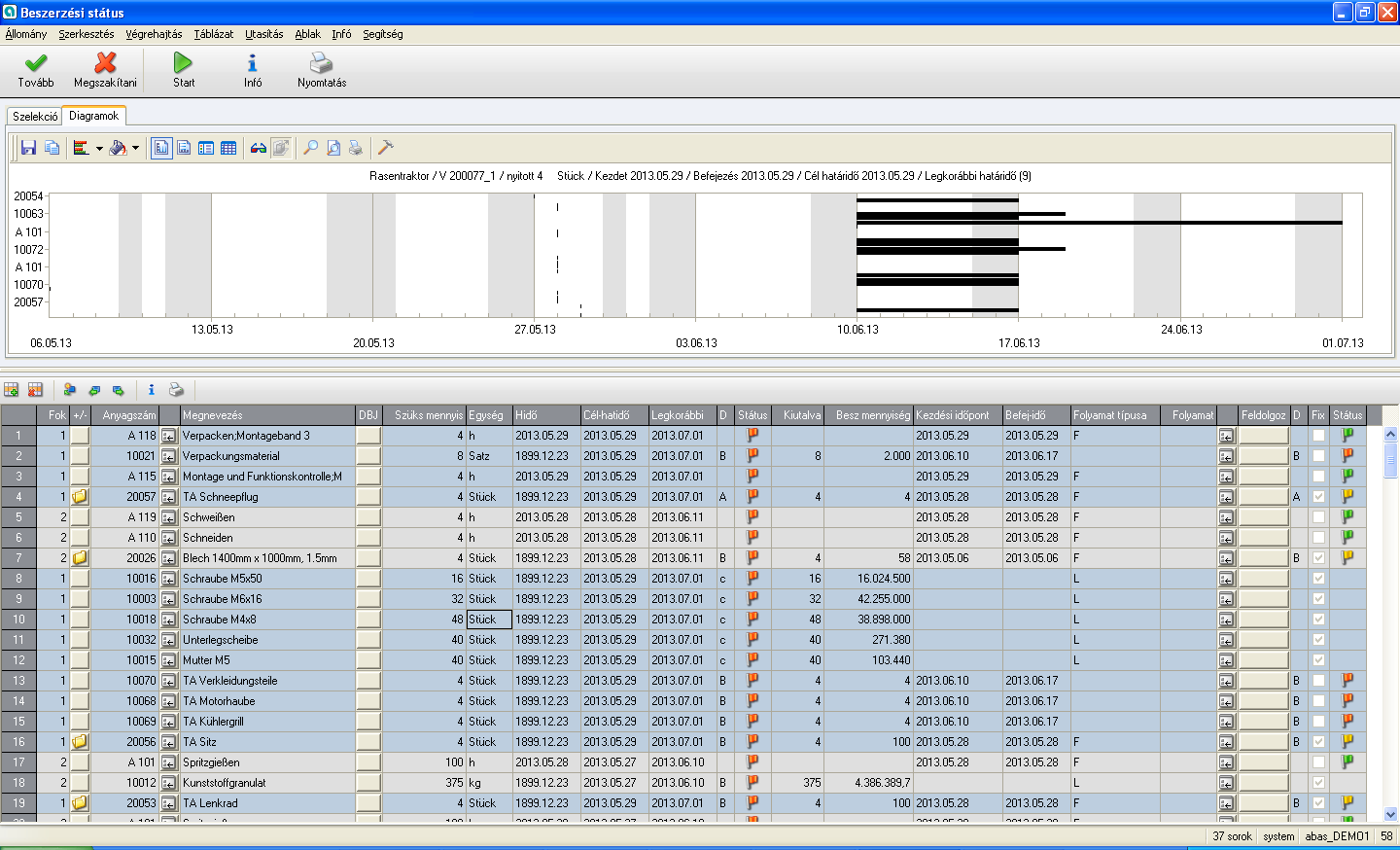Select the list-with-legend view icon
This screenshot has height=850, width=1400.
tap(206, 148)
